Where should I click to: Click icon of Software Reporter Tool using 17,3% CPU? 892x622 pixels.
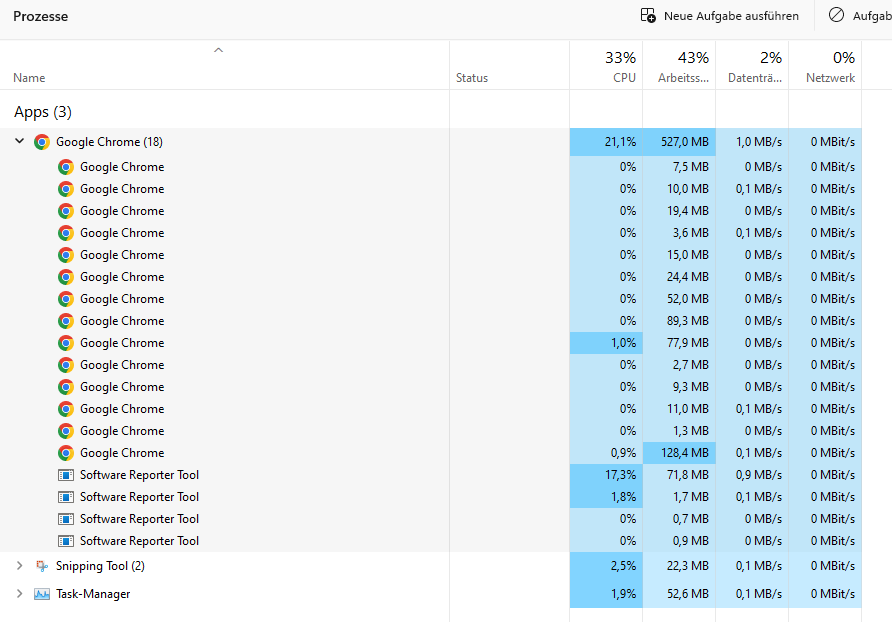[x=66, y=475]
